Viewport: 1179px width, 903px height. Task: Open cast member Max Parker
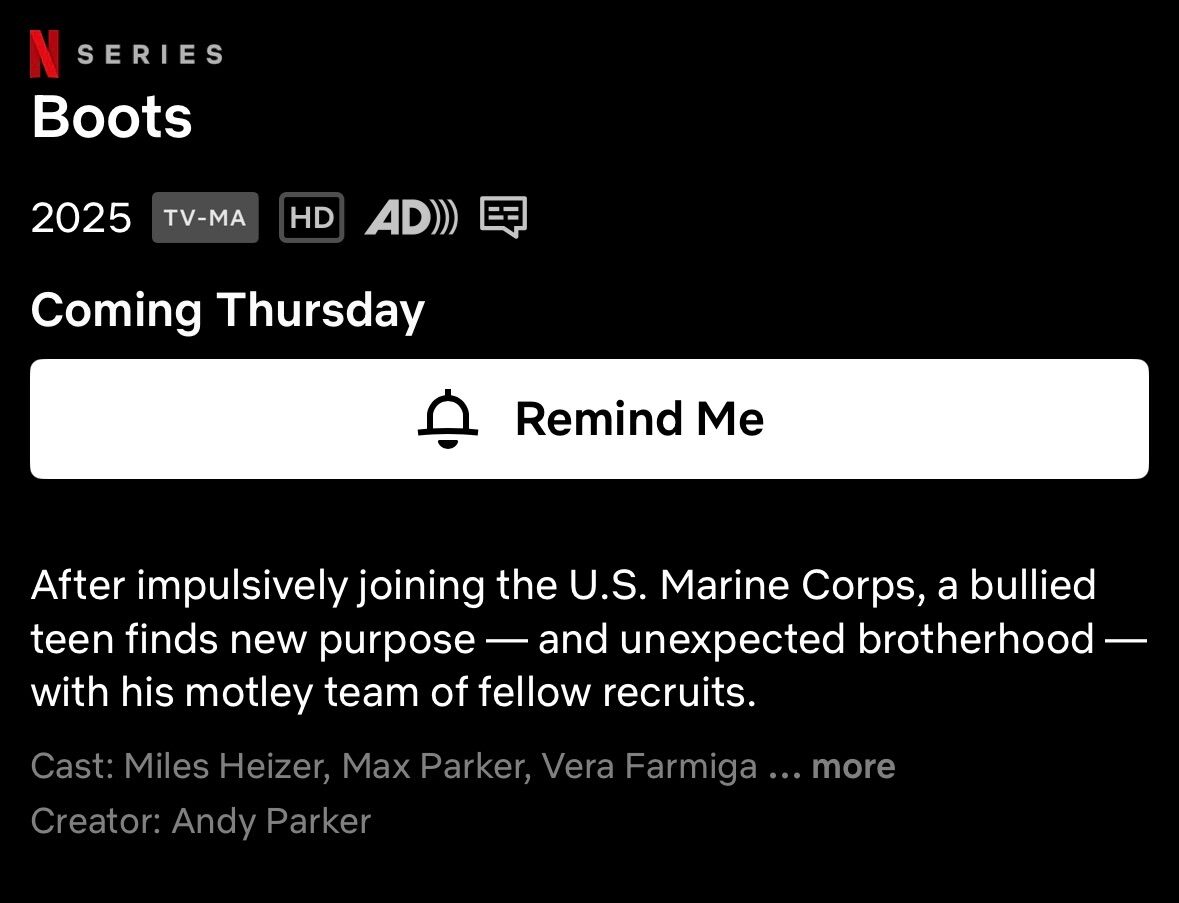point(434,767)
